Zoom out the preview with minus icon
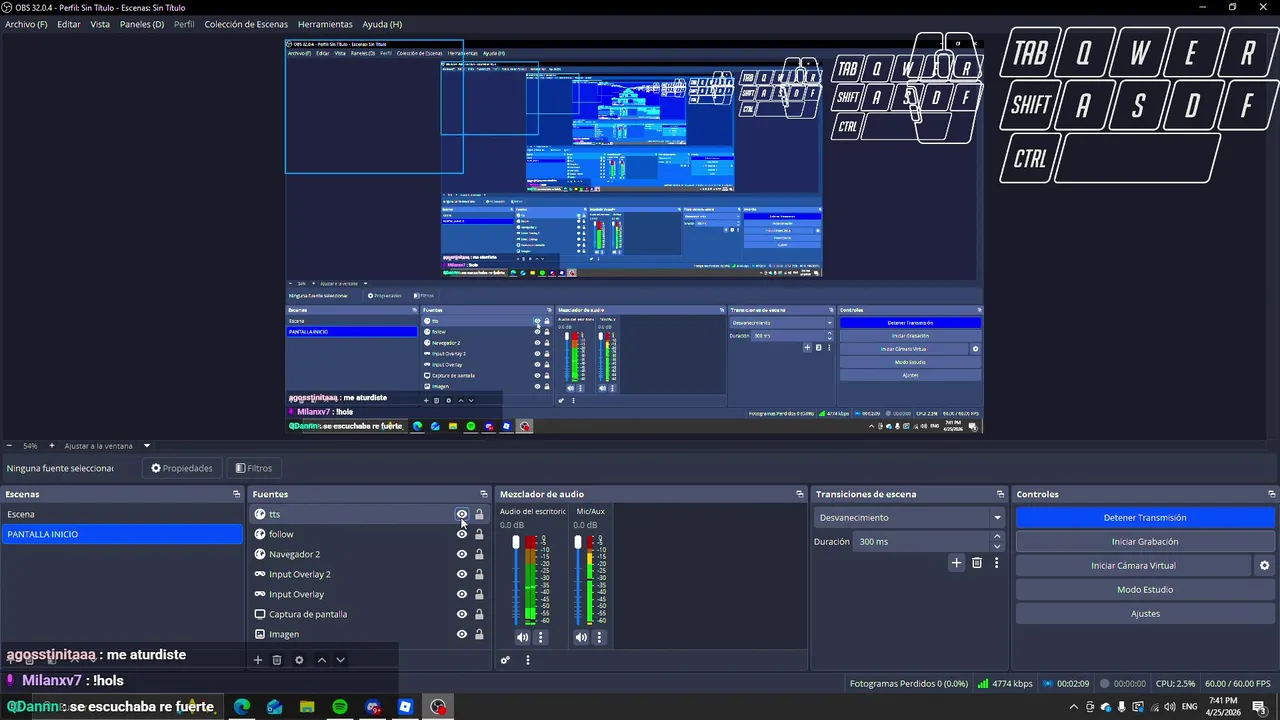The image size is (1280, 720). click(9, 446)
